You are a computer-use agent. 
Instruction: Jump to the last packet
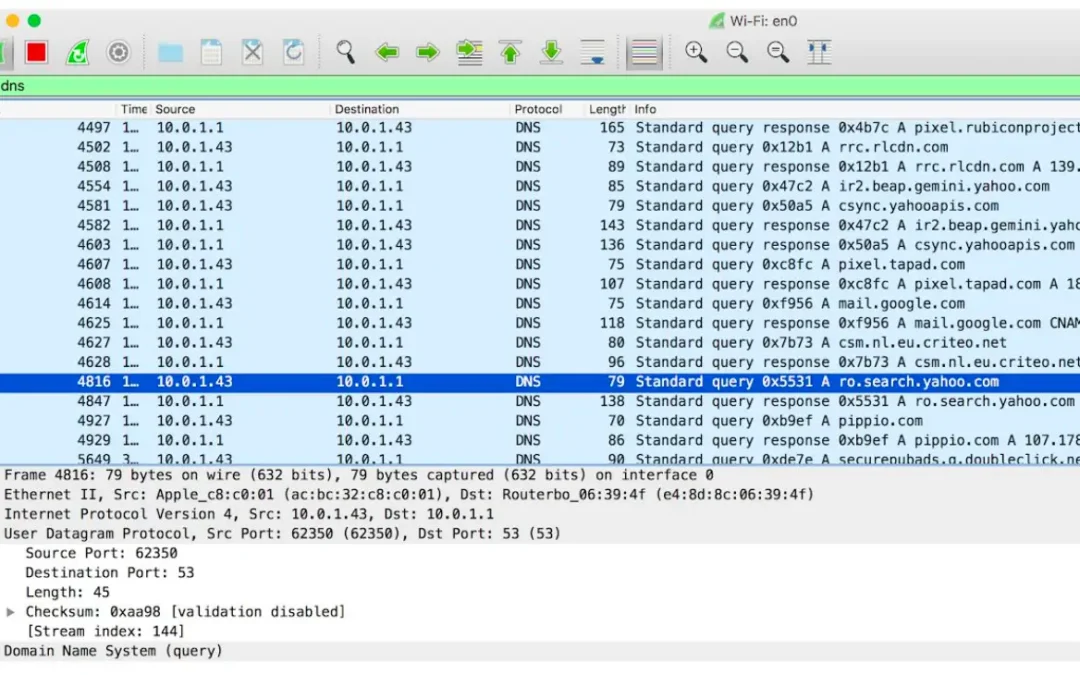click(551, 52)
